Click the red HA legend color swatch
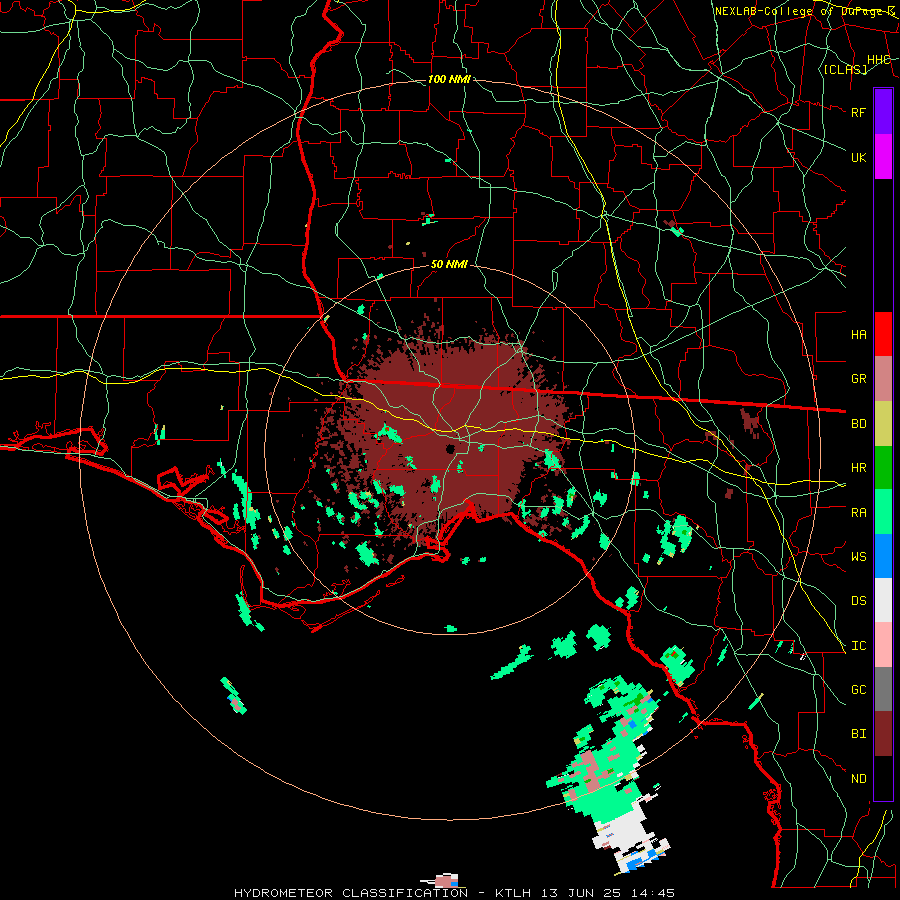Screen dimensions: 900x900 (x=883, y=334)
